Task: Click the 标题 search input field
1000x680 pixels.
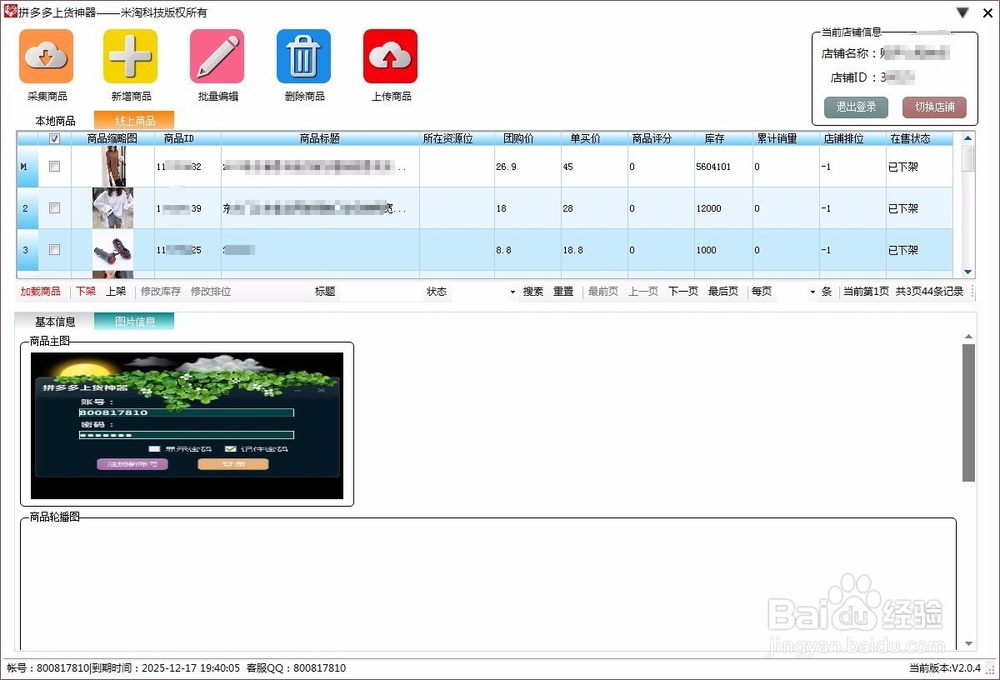Action: 379,292
